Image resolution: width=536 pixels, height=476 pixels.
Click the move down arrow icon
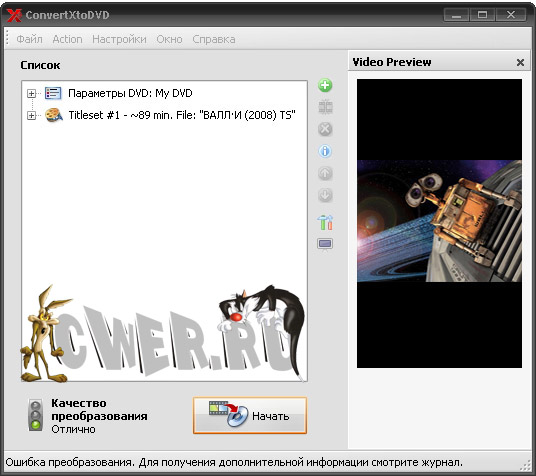325,195
